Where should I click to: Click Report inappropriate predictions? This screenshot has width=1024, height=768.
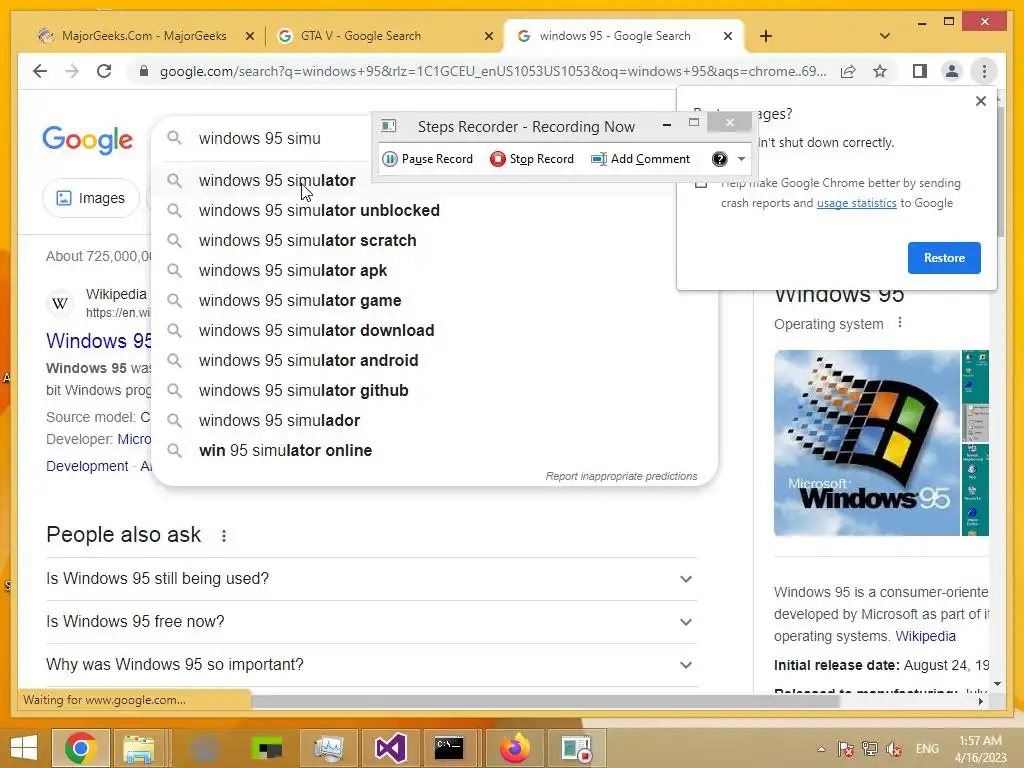tap(621, 476)
